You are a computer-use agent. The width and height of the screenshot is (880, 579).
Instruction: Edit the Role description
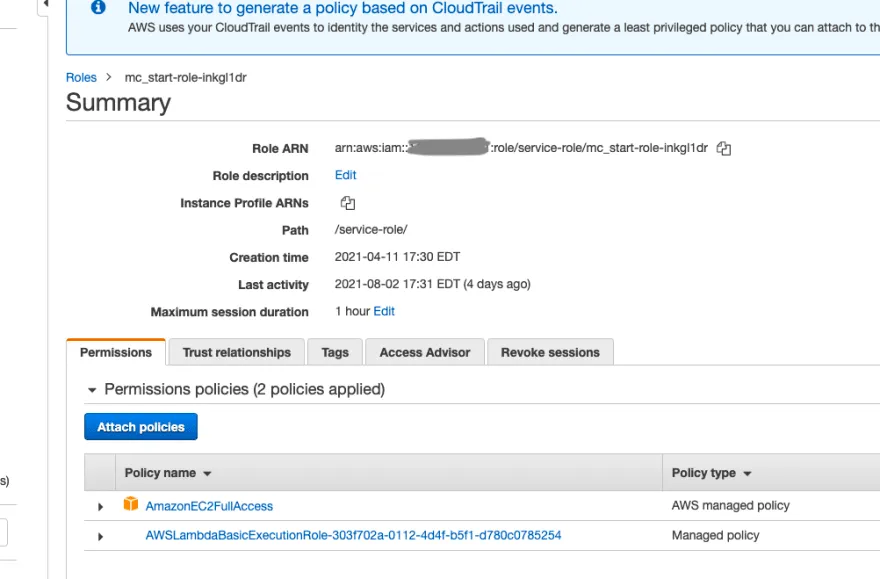[346, 175]
